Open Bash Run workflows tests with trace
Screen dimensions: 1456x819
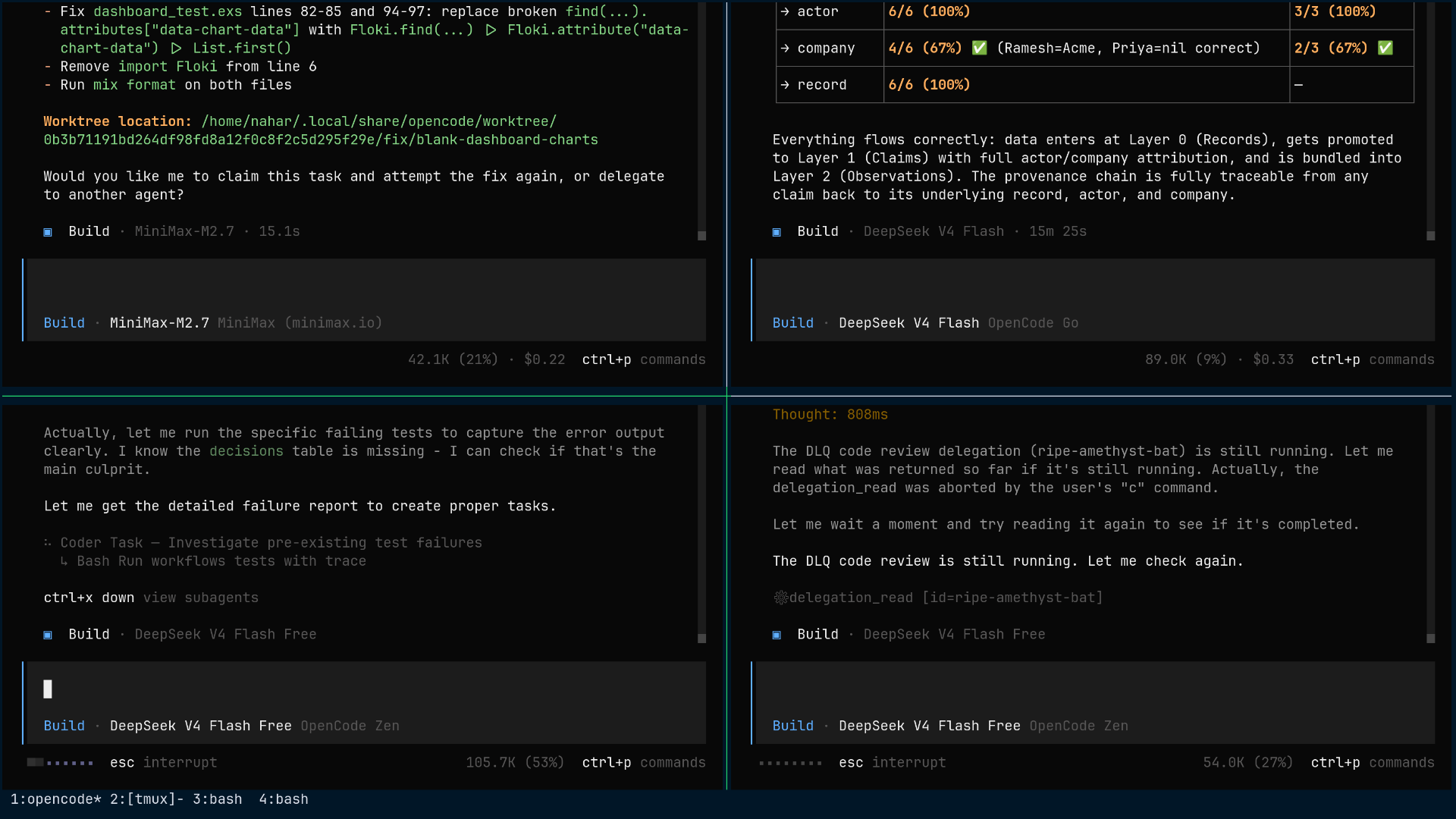click(213, 561)
